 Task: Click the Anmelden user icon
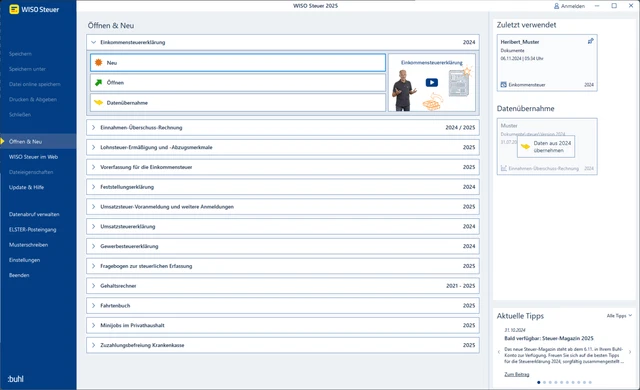point(556,6)
